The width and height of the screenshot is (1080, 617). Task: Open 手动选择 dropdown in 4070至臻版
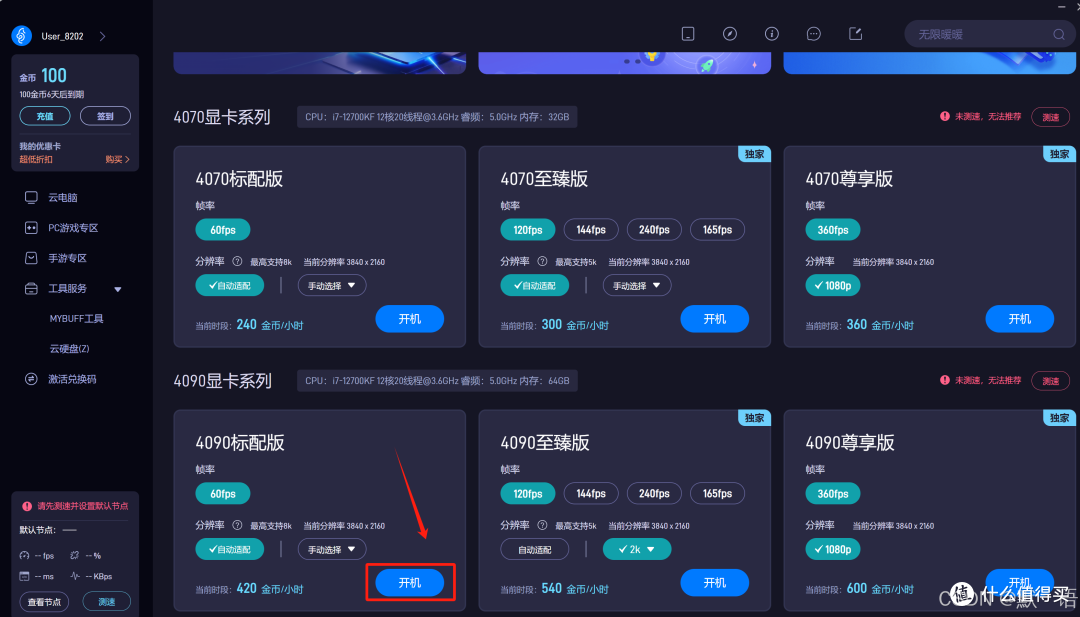point(637,286)
